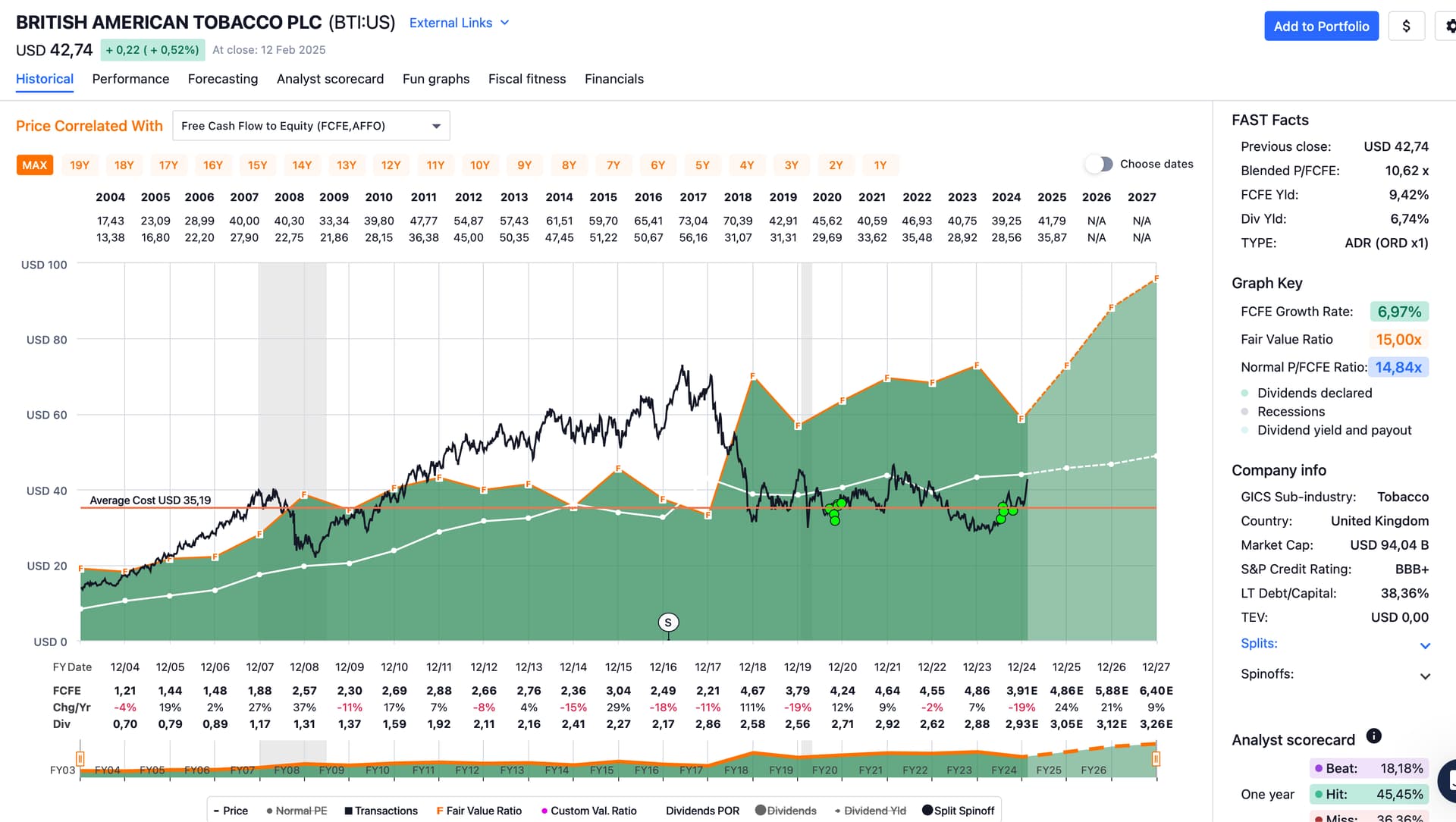The height and width of the screenshot is (822, 1456).
Task: Click the + 0,22 price change badge
Action: pyautogui.click(x=152, y=50)
